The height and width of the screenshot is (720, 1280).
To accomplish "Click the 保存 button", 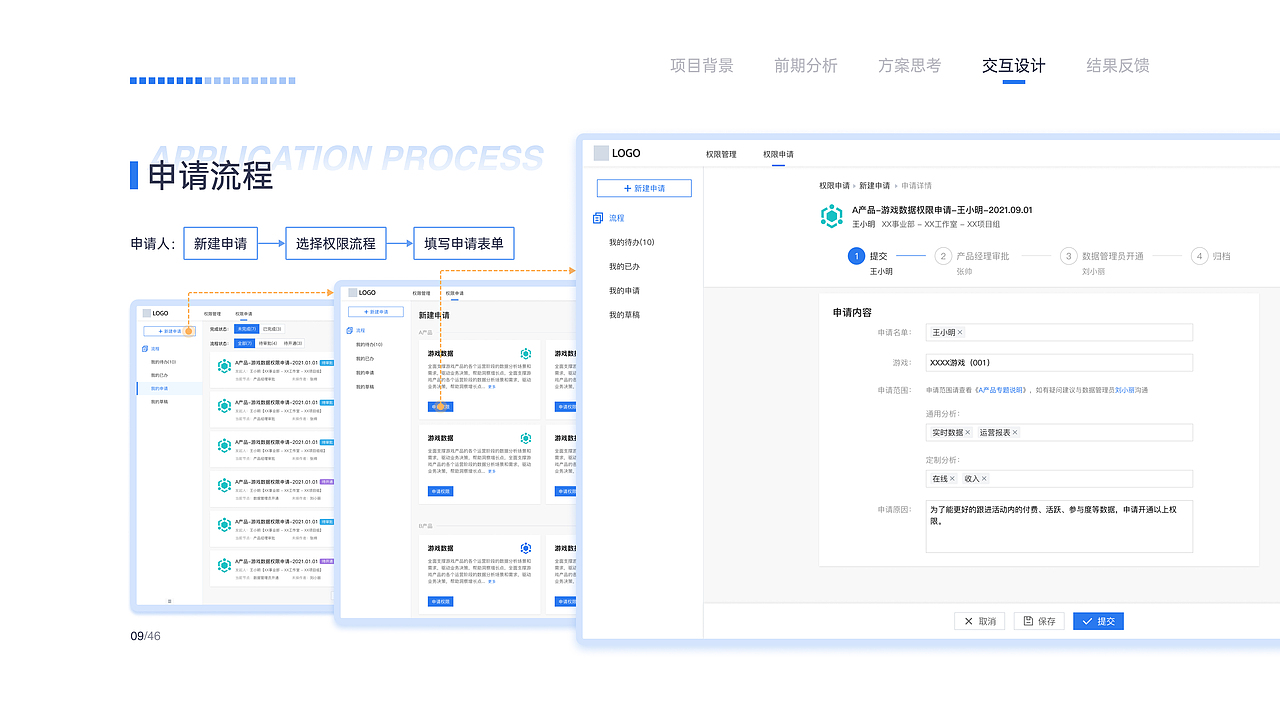I will (1039, 621).
